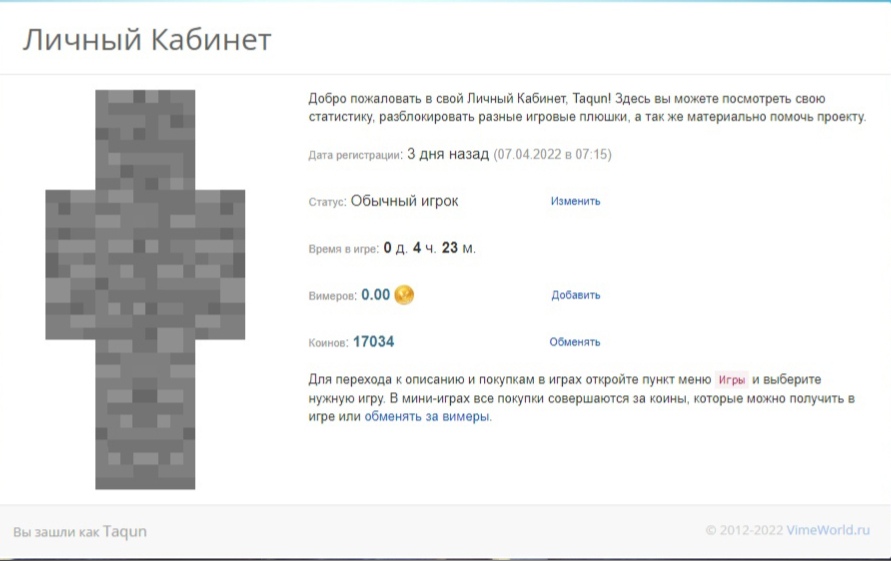This screenshot has width=891, height=561.
Task: Click the Изменить link next to status
Action: tap(575, 201)
